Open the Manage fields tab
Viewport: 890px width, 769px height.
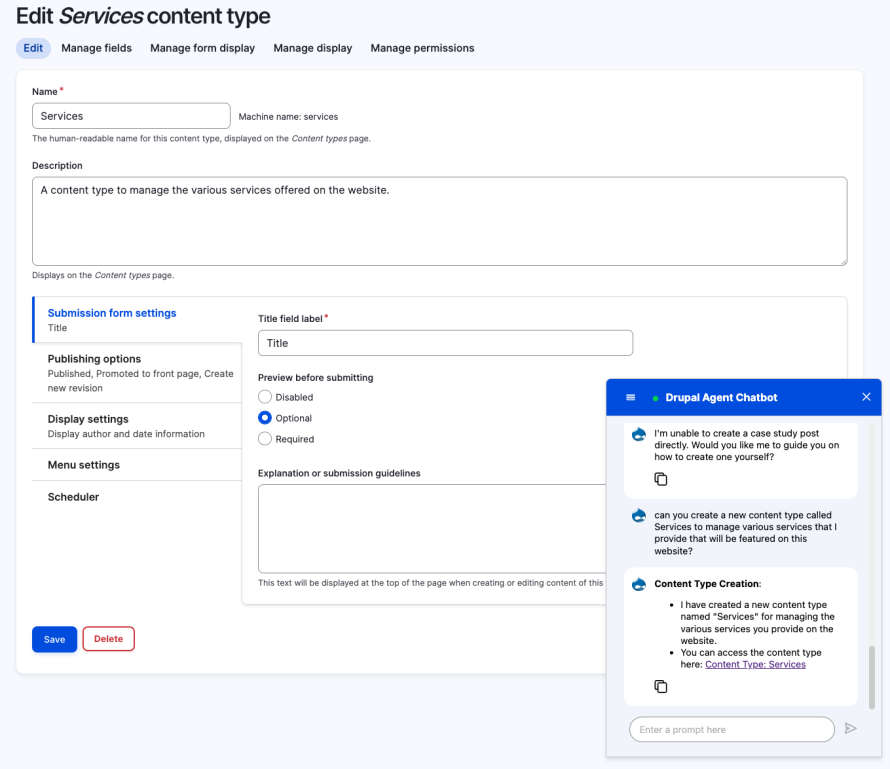(96, 48)
